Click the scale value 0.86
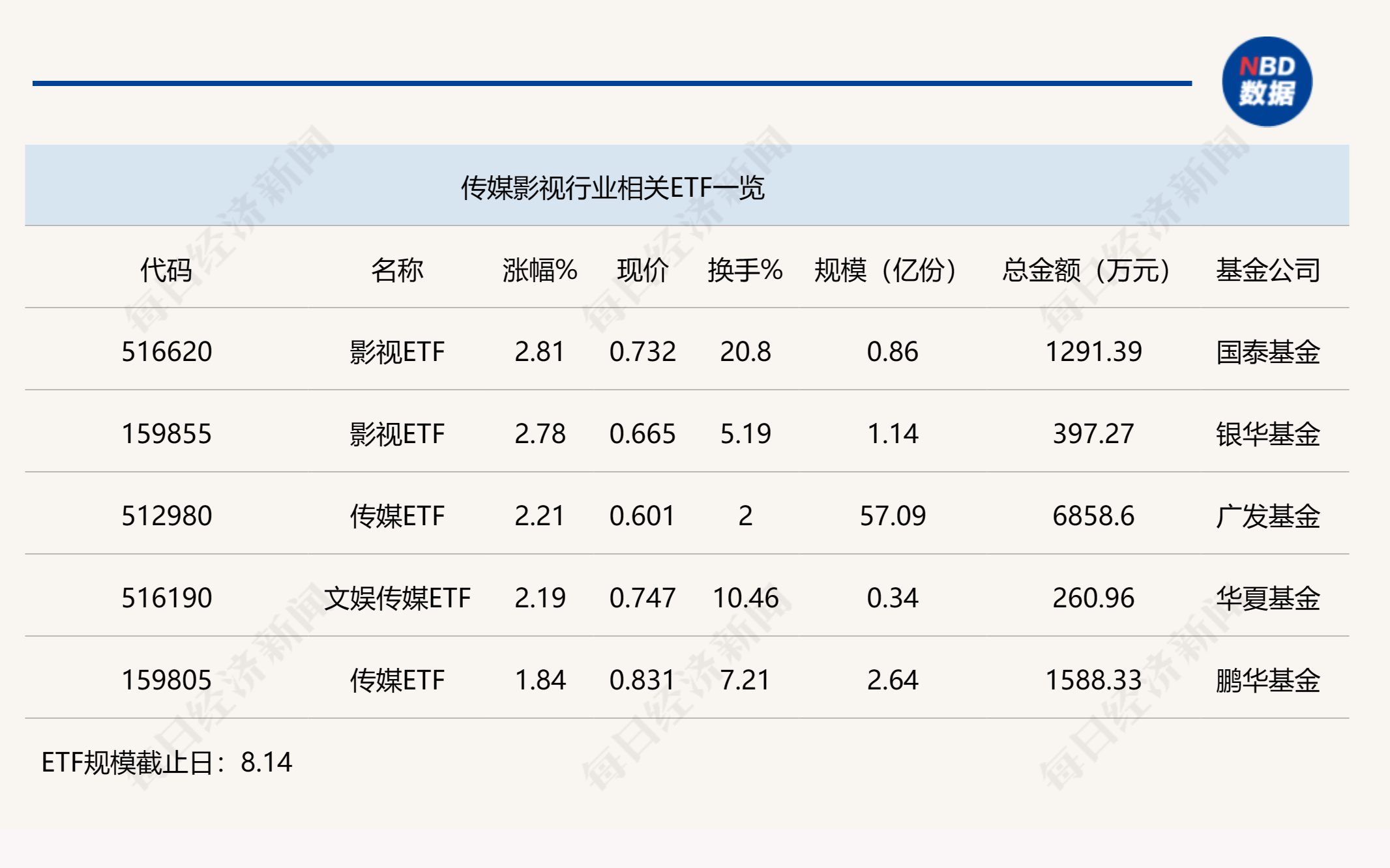Image resolution: width=1390 pixels, height=868 pixels. click(x=893, y=352)
